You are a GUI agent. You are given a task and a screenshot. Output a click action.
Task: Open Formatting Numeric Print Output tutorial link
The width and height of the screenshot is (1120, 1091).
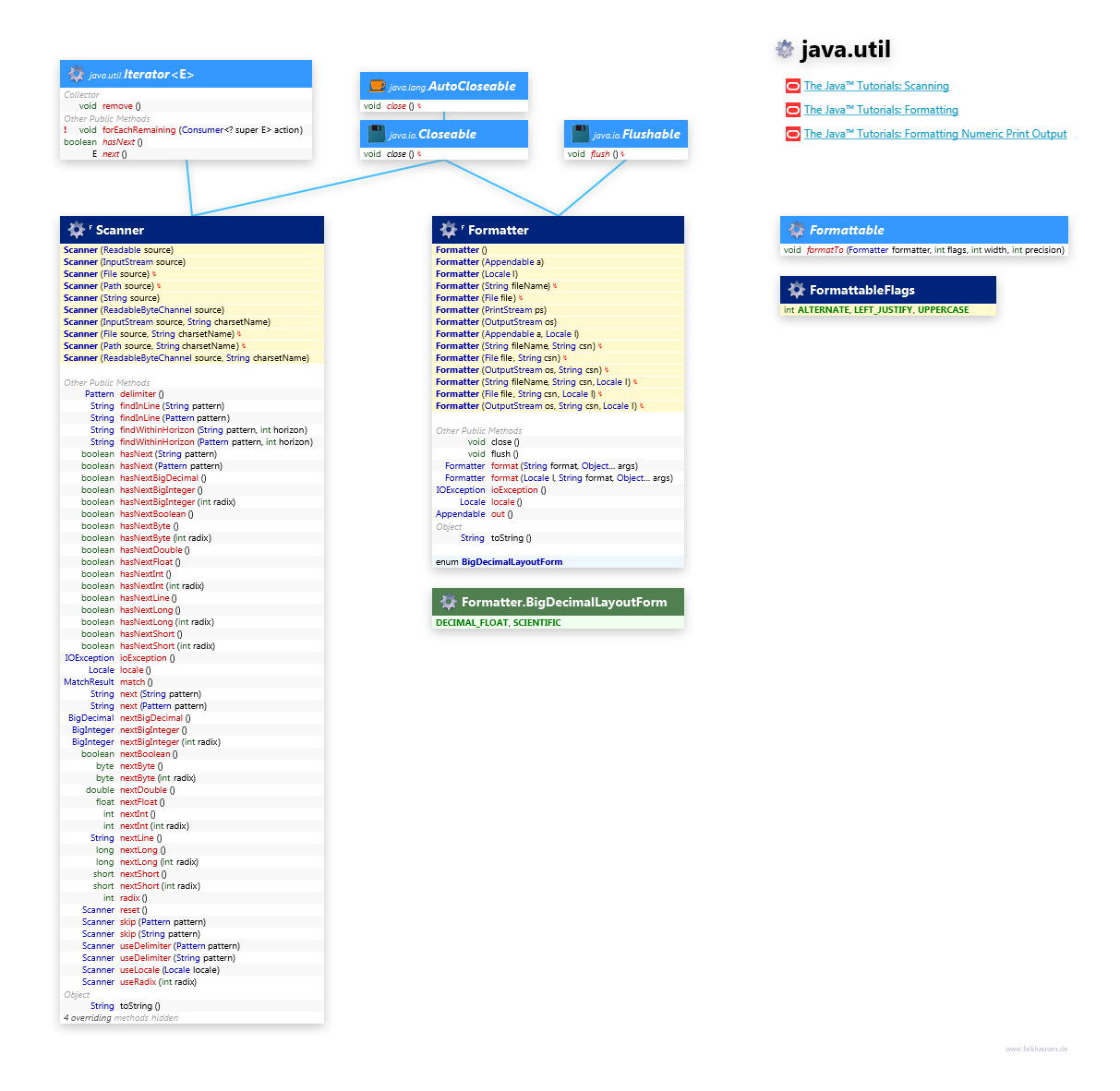935,134
